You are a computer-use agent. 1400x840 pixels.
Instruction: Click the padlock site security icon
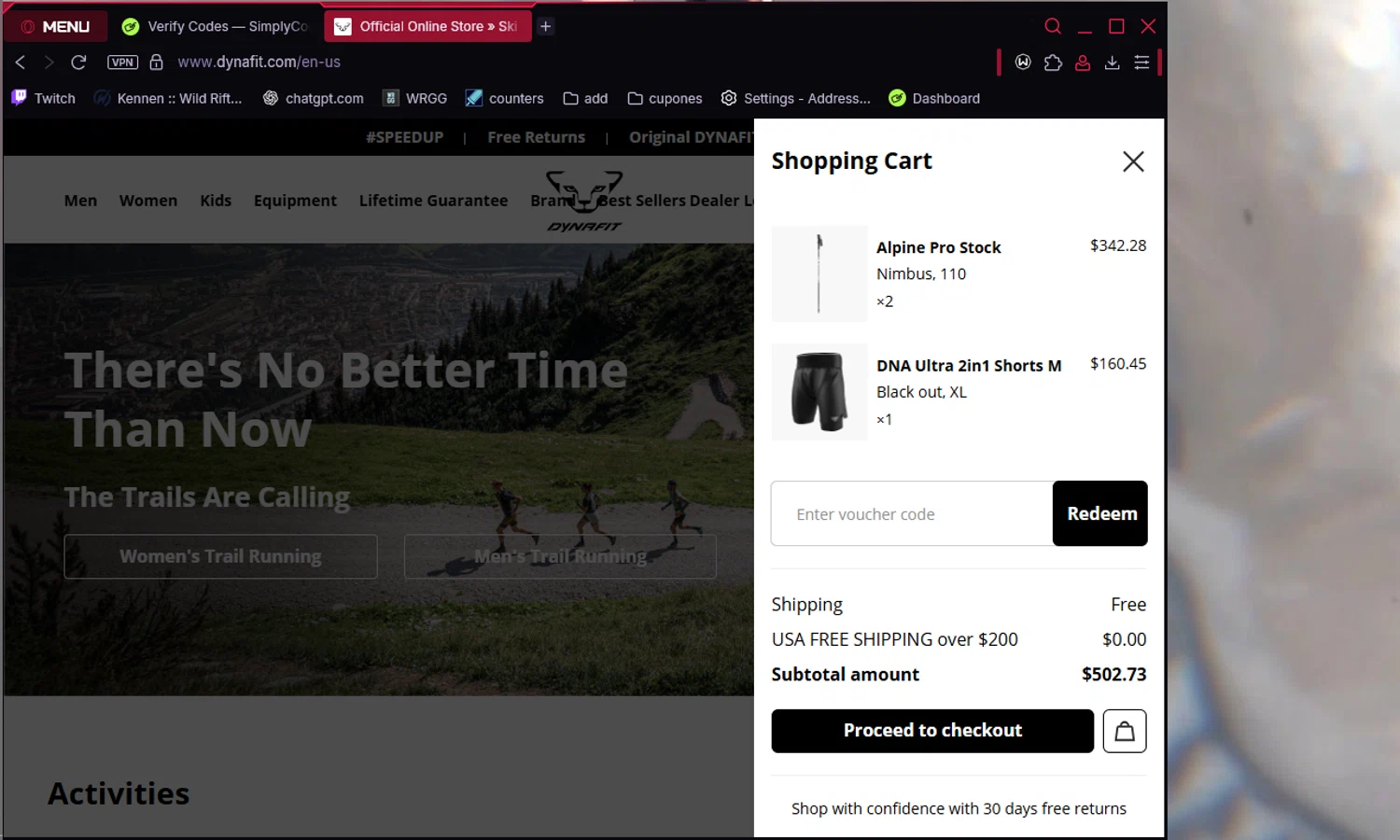tap(157, 62)
